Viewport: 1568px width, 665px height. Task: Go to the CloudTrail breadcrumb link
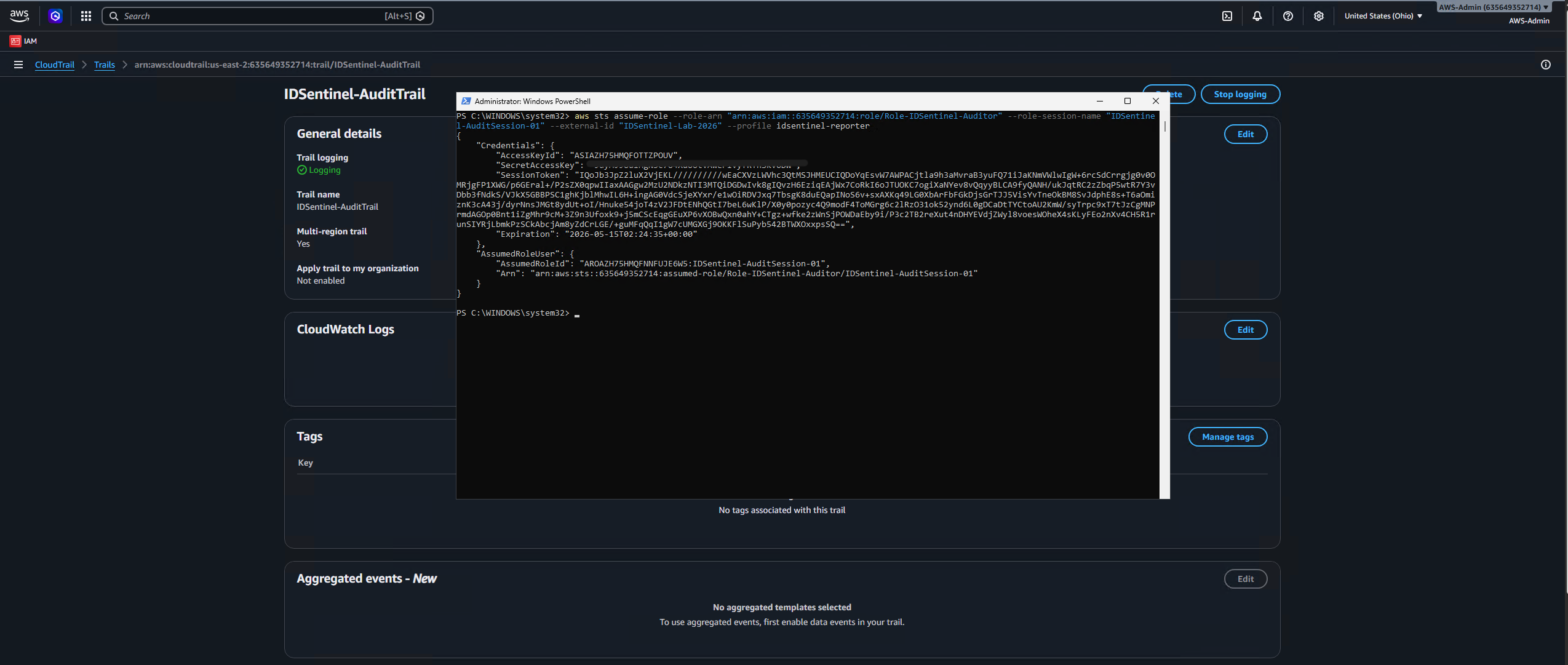pos(55,65)
